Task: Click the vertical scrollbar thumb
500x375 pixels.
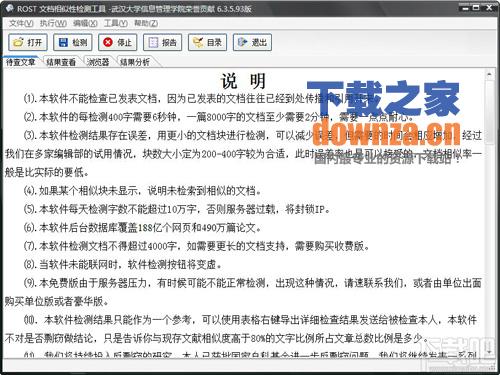Action: tap(489, 112)
